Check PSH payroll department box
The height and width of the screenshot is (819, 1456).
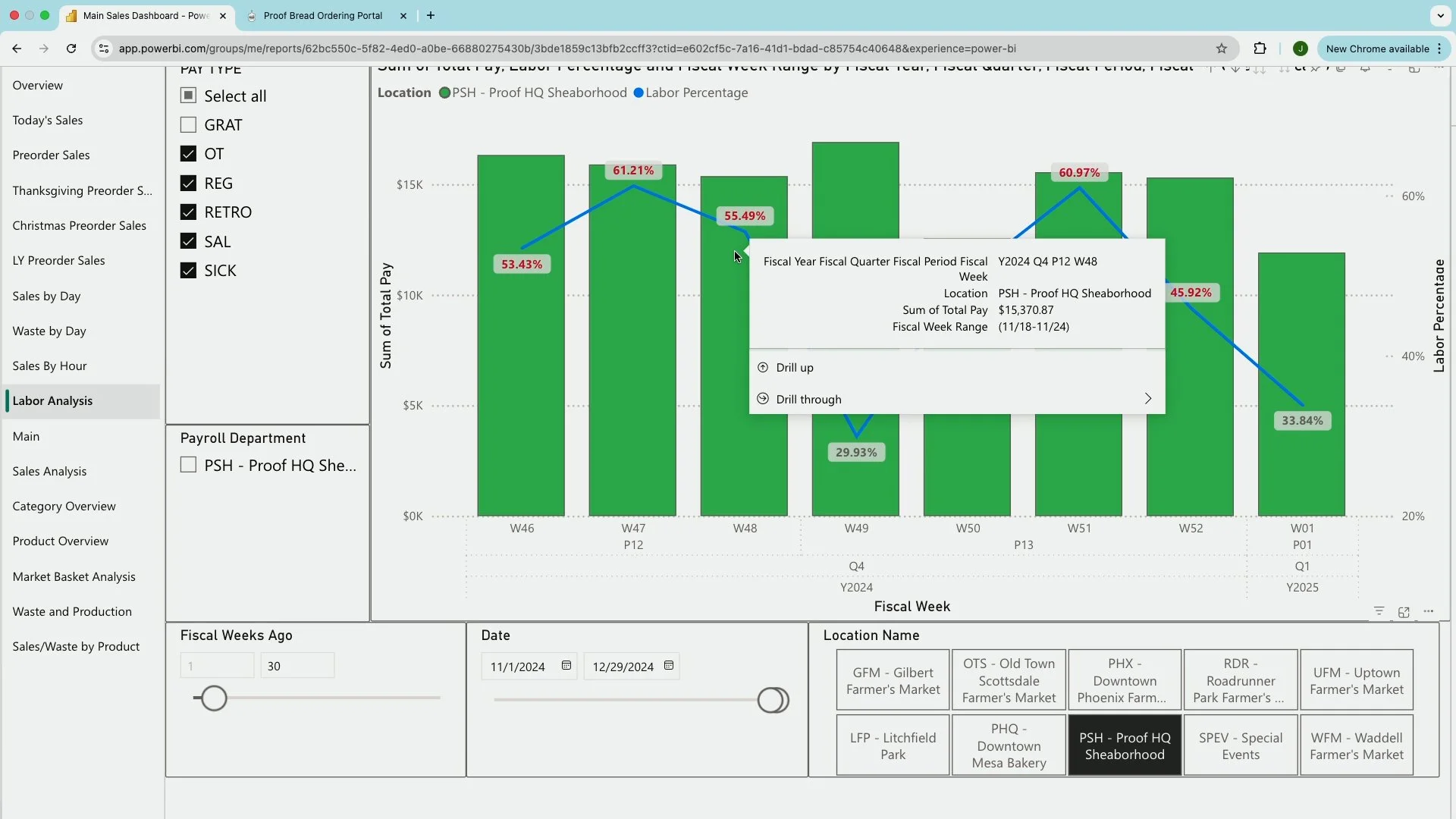click(188, 465)
